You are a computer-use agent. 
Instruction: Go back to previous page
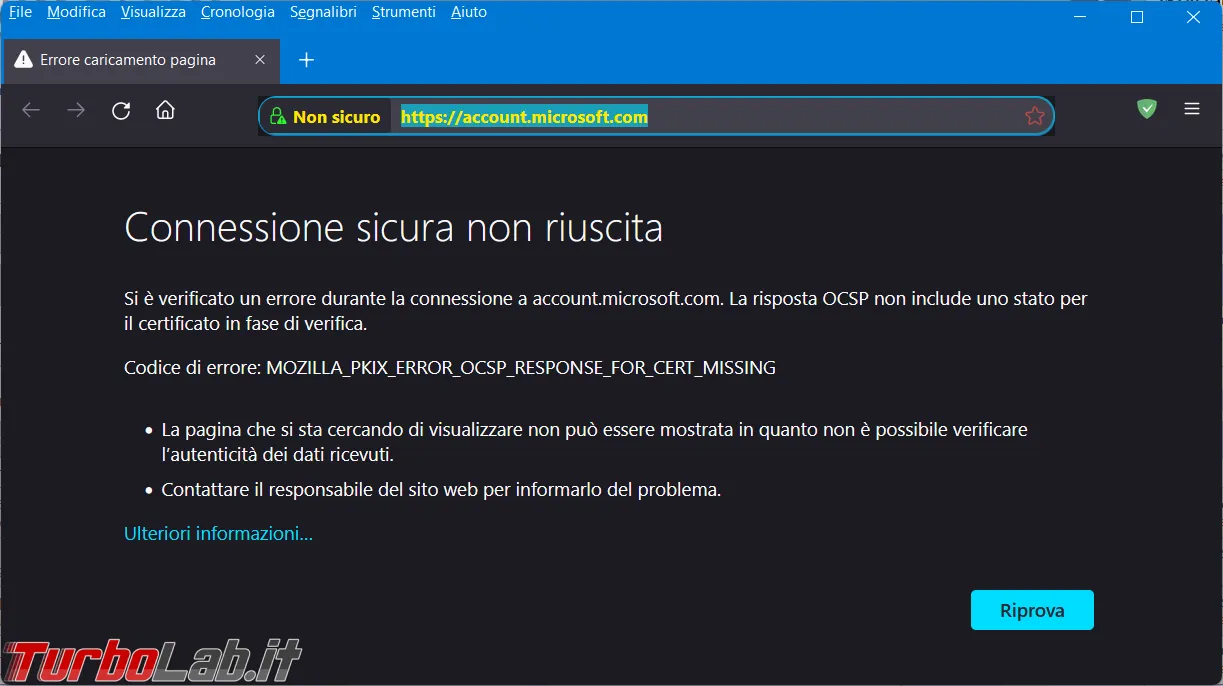[x=31, y=110]
